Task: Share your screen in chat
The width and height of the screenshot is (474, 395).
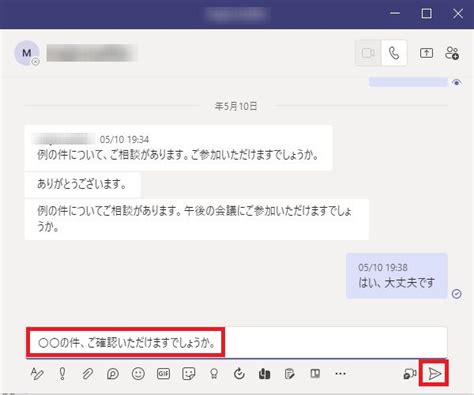Action: (426, 53)
